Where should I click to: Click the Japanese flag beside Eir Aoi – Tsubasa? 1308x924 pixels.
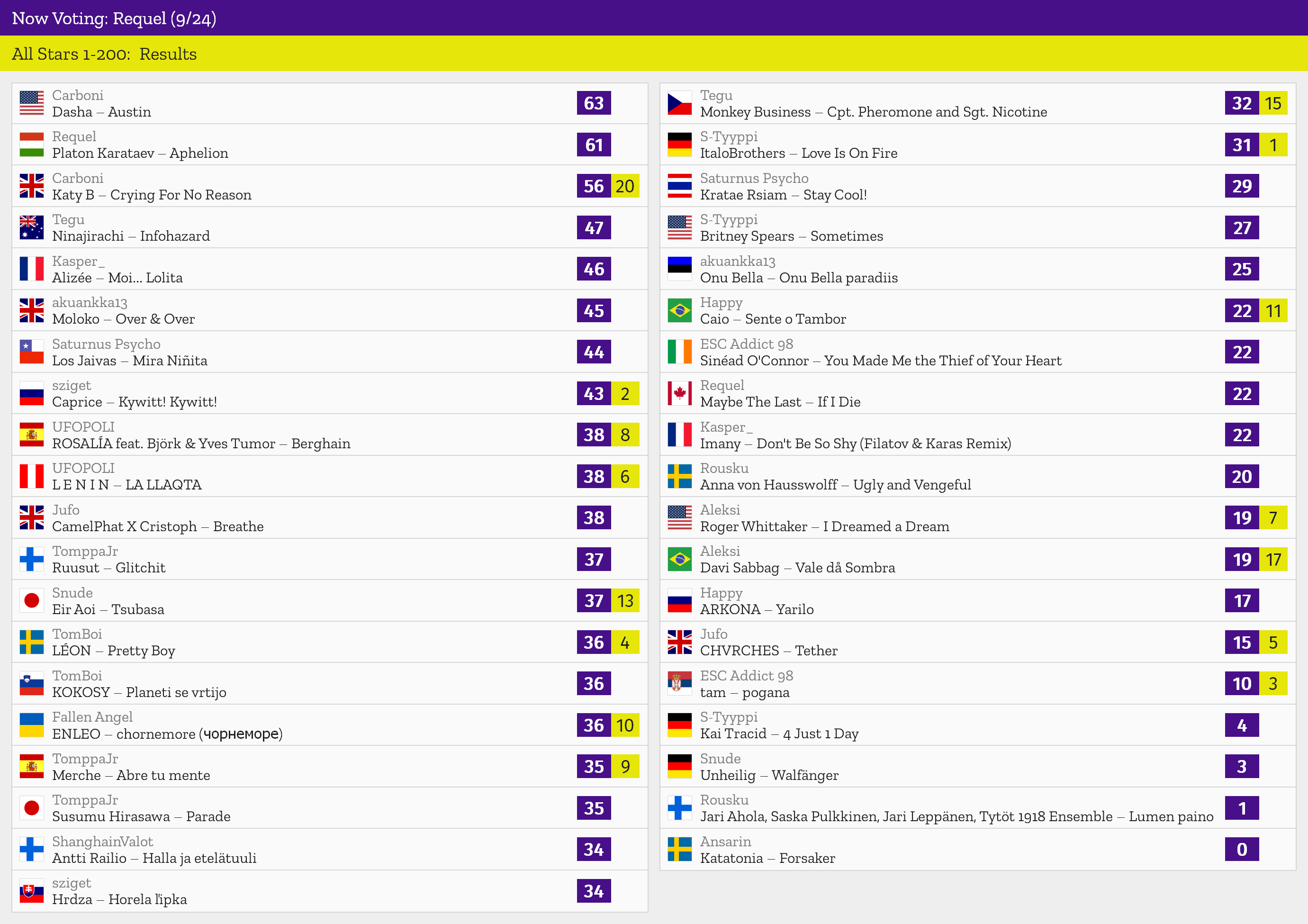click(31, 600)
